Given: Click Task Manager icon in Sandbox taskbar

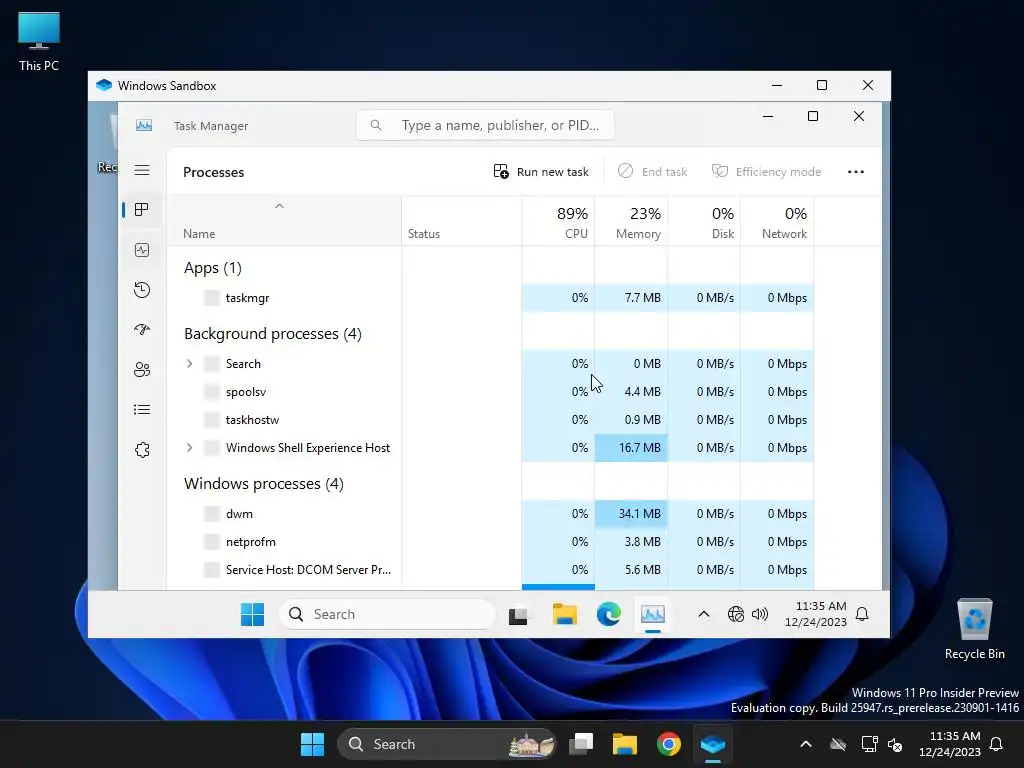Looking at the screenshot, I should [652, 615].
